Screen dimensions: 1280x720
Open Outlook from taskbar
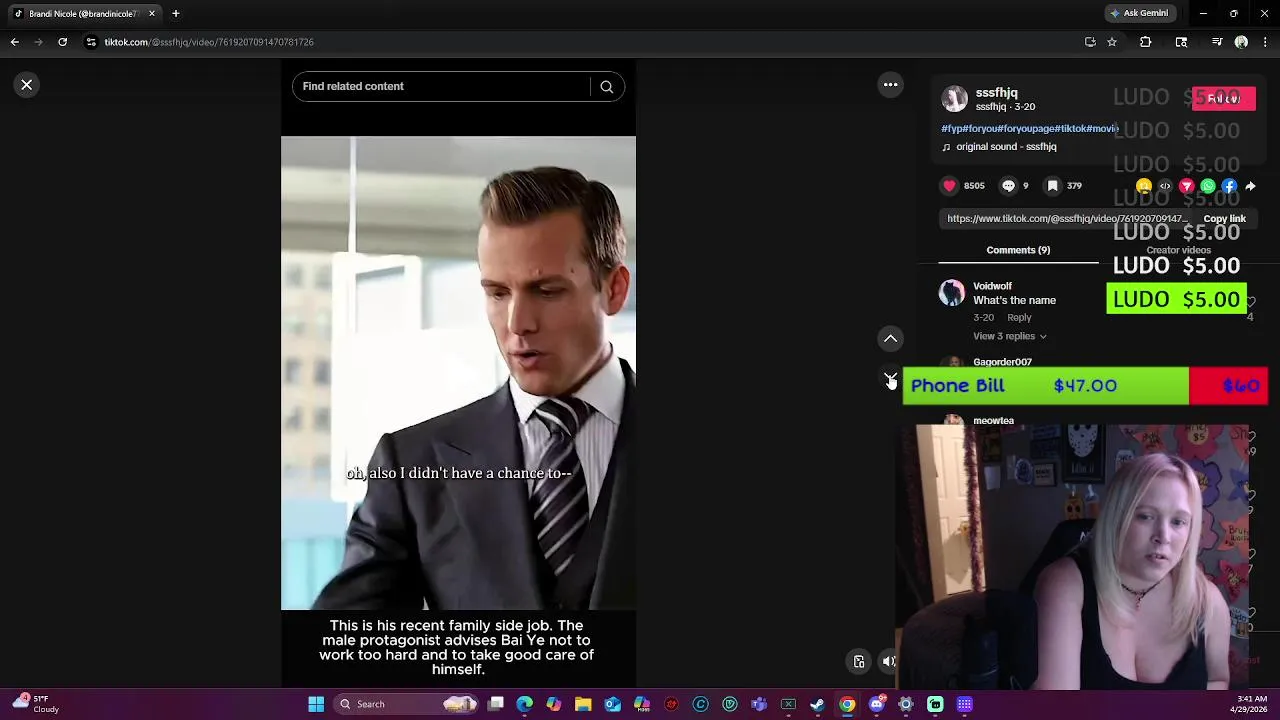click(612, 704)
